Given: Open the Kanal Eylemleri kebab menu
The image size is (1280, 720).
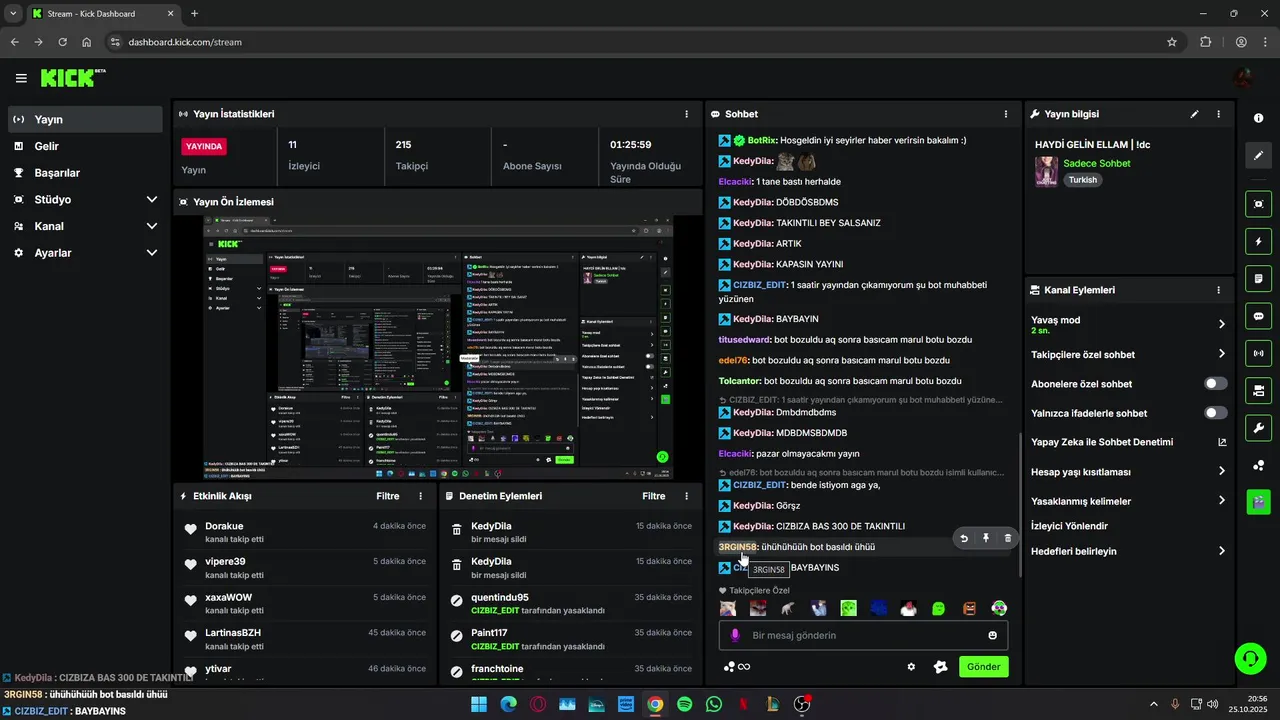Looking at the screenshot, I should click(1218, 290).
